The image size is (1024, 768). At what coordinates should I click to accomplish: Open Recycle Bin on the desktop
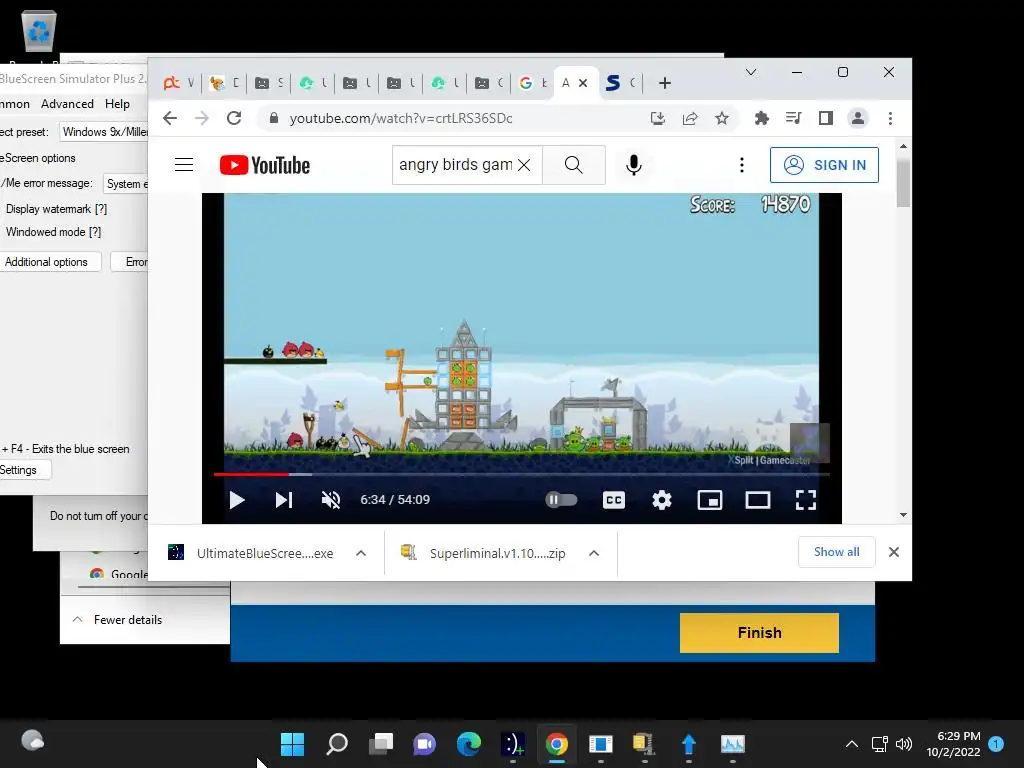[39, 30]
